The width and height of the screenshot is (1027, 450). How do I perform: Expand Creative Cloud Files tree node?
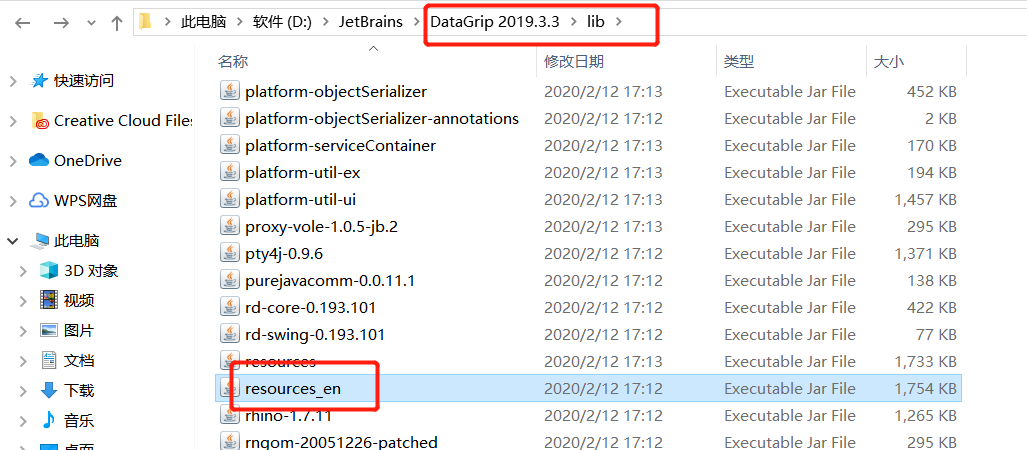click(x=13, y=121)
